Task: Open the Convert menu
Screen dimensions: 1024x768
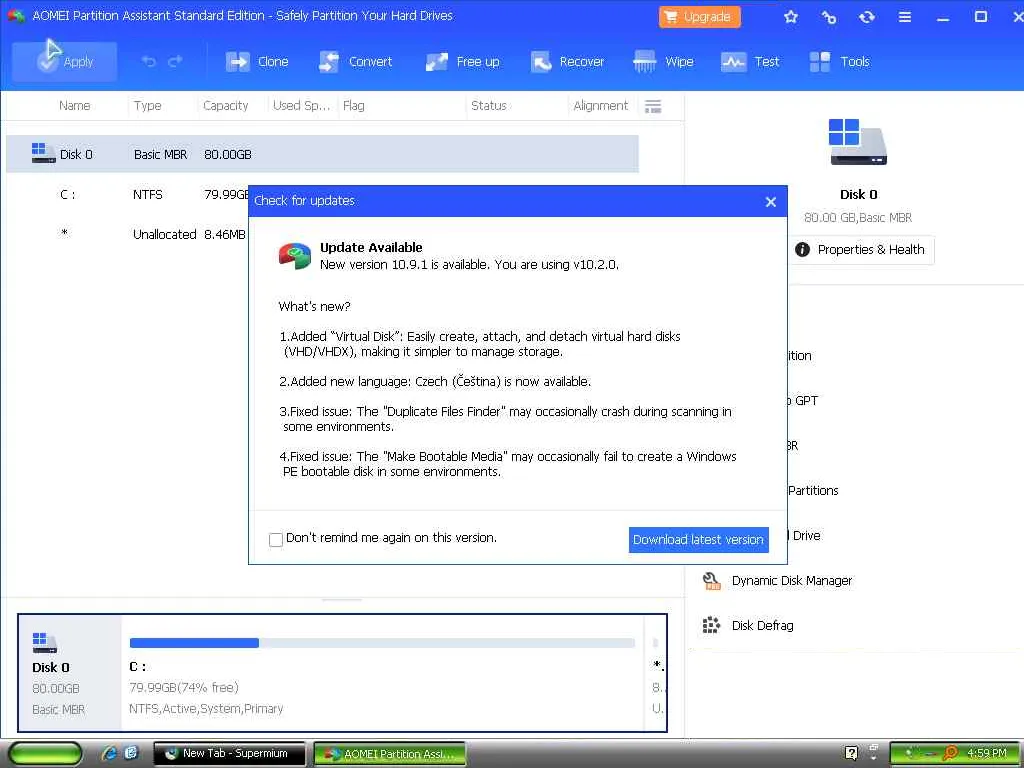Action: 355,61
